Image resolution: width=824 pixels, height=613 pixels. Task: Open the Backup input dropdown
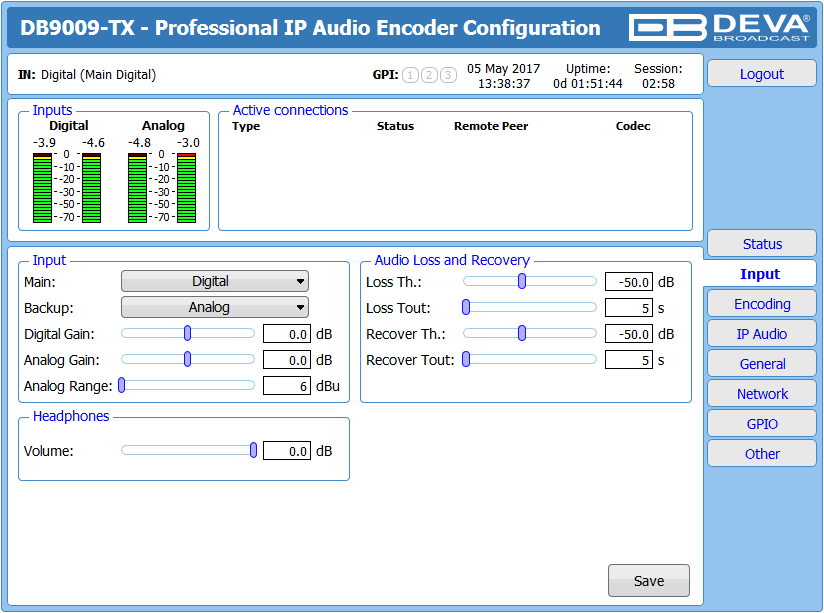coord(214,307)
